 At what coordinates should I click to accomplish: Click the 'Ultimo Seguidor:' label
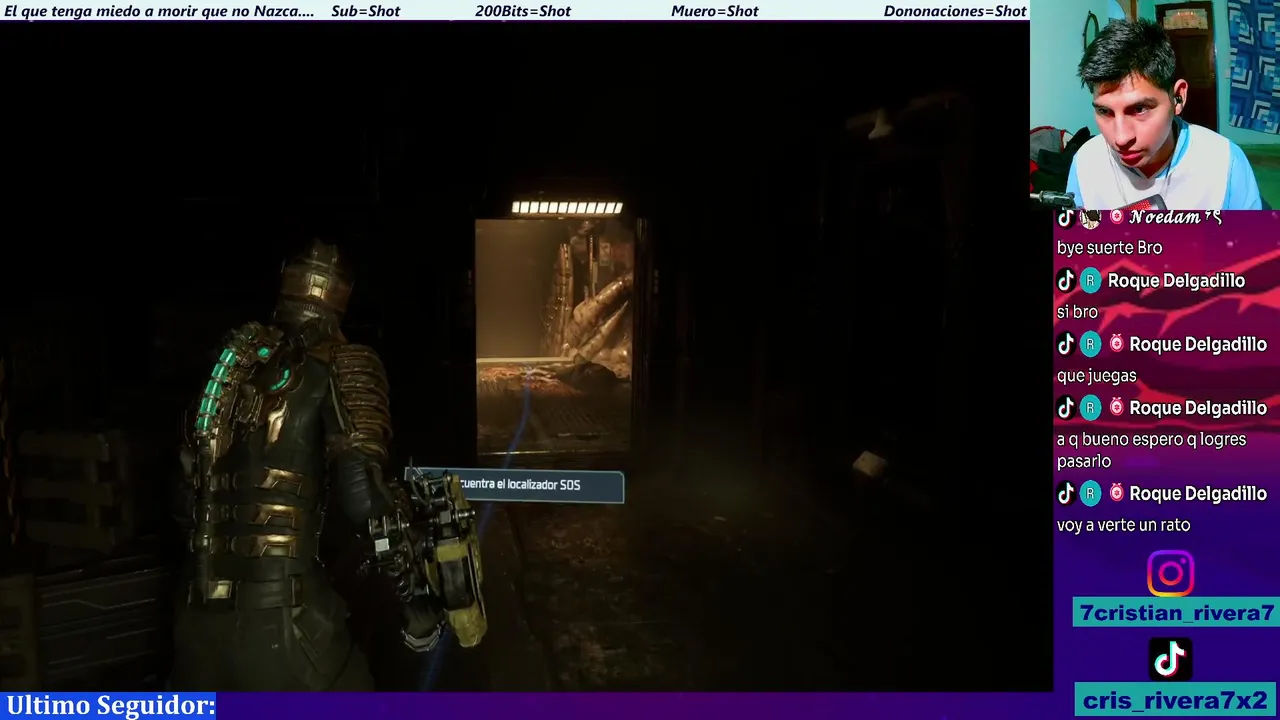pos(111,705)
